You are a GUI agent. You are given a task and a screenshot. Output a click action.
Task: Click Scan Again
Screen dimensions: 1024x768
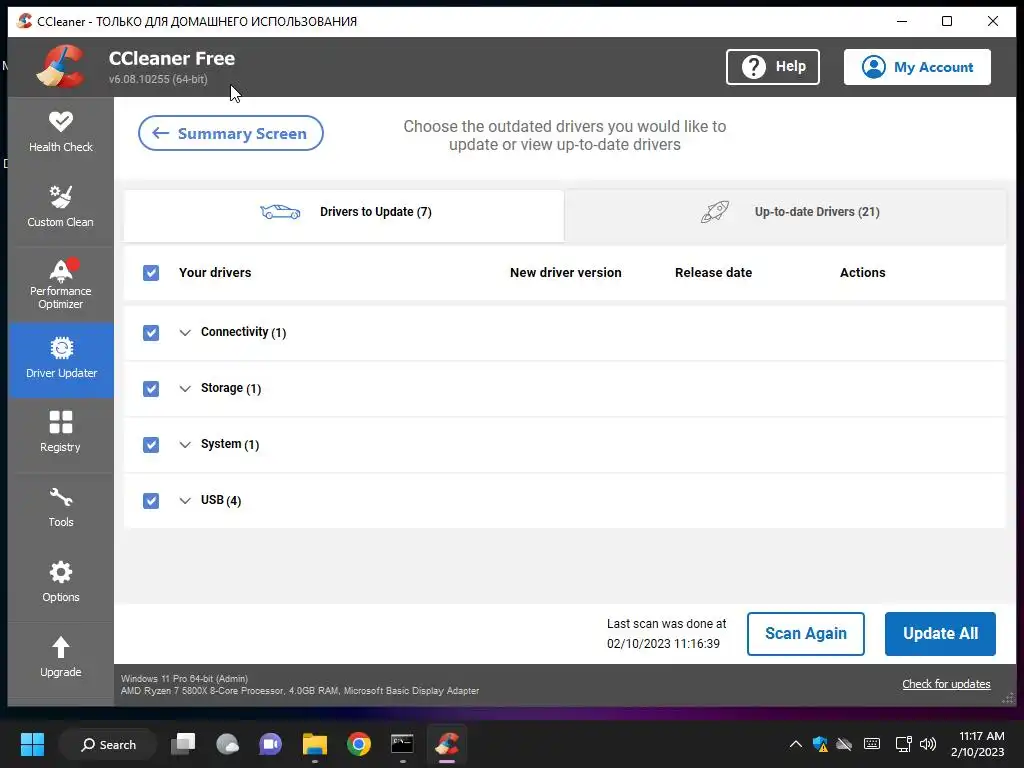[805, 633]
